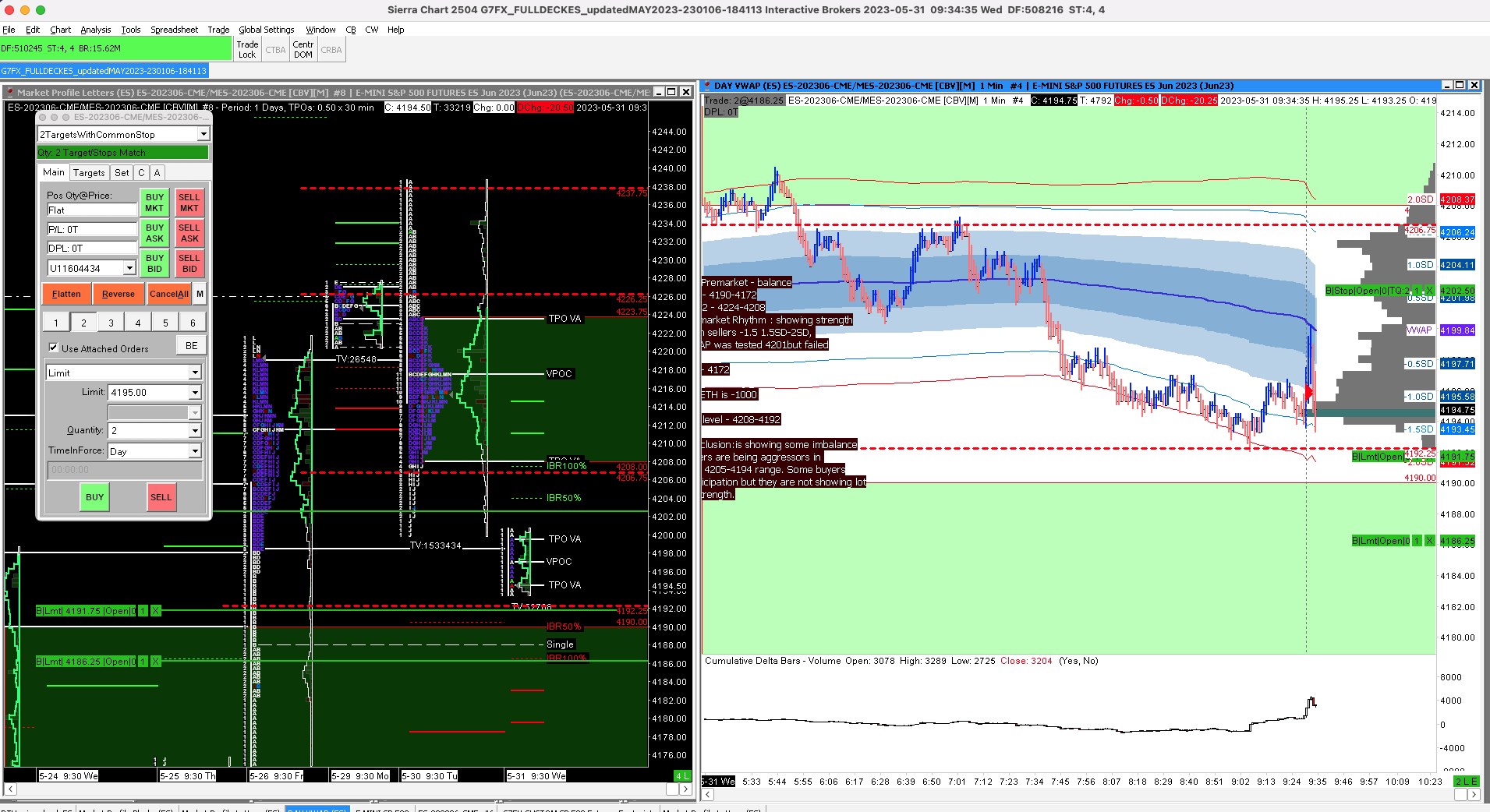The width and height of the screenshot is (1490, 812).
Task: Click the Market Profile chart horizontal scrollbar thumb
Action: 672,789
